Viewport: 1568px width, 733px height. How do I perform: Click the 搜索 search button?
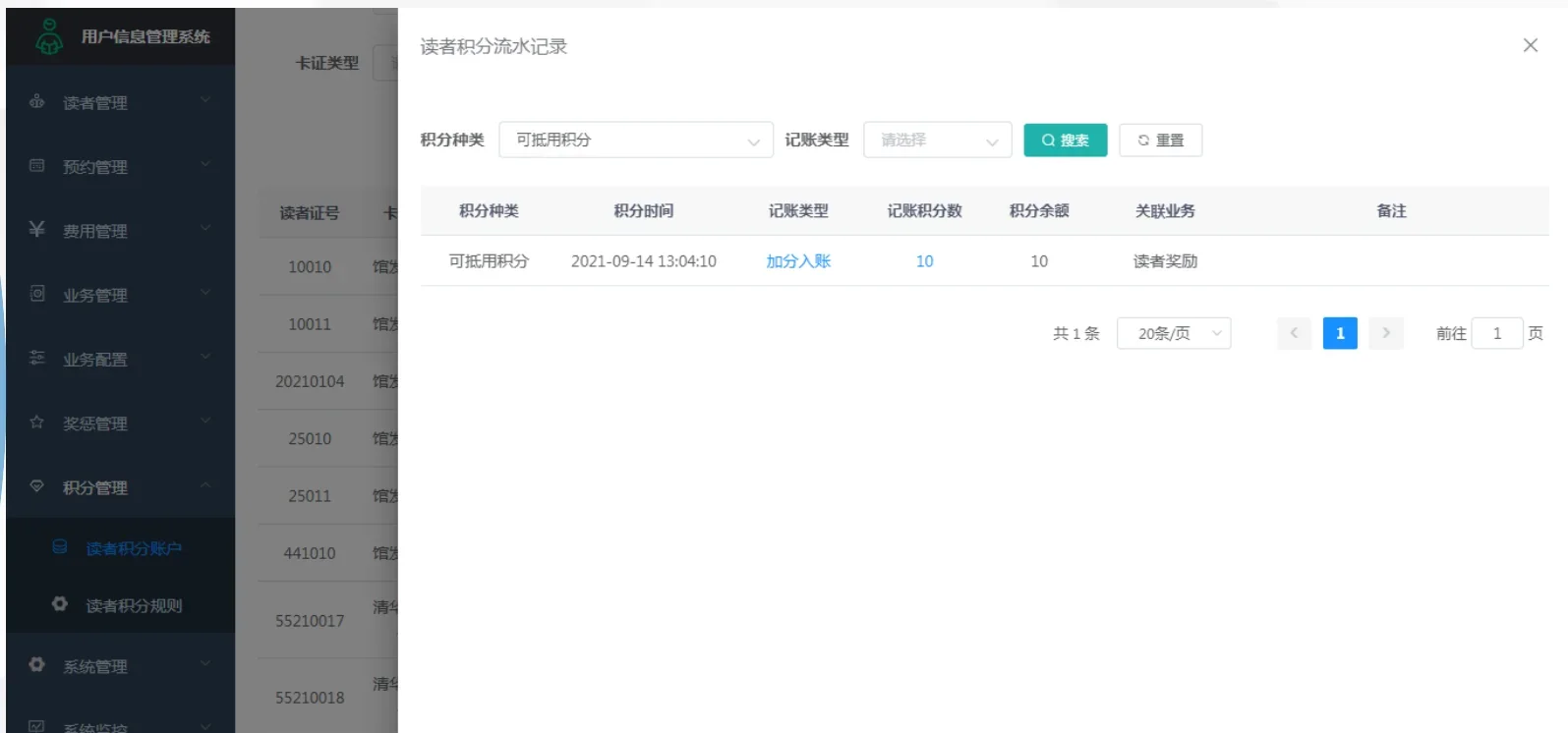click(1066, 140)
